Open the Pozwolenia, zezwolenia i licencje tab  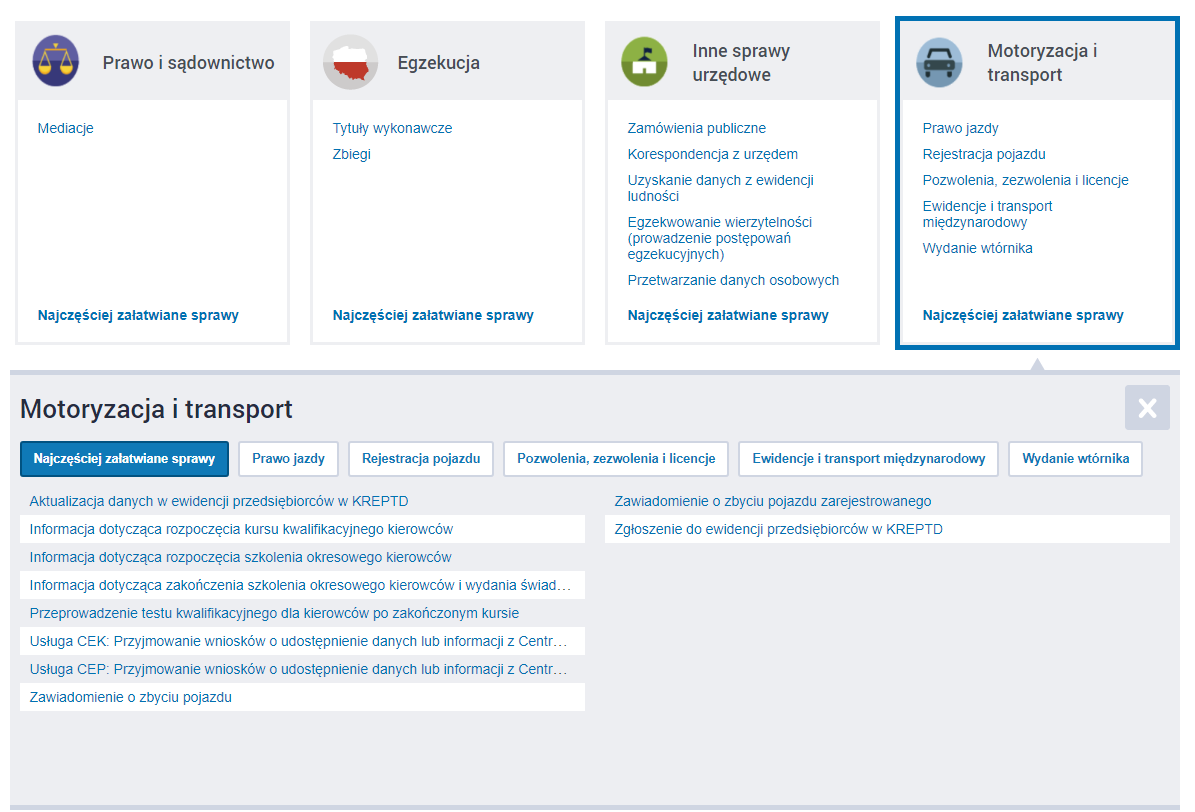tap(616, 459)
